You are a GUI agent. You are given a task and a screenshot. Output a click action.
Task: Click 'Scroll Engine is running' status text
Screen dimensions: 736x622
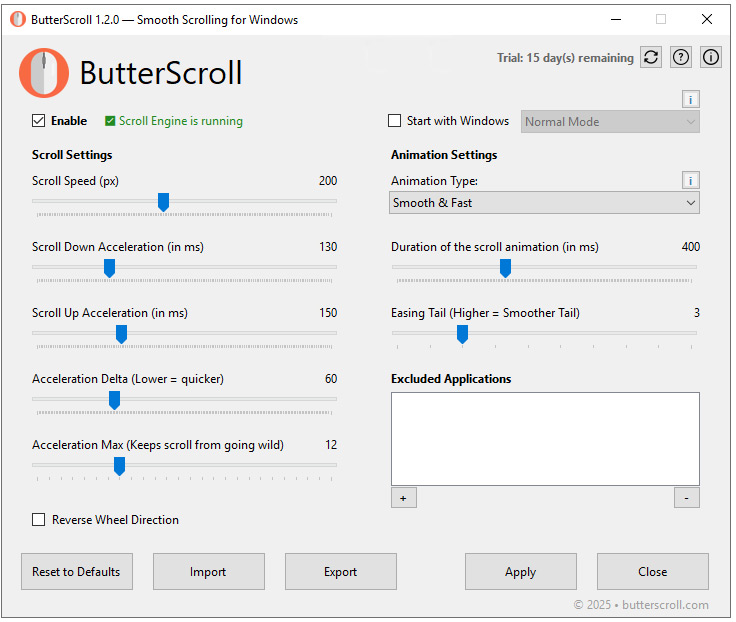pos(181,121)
